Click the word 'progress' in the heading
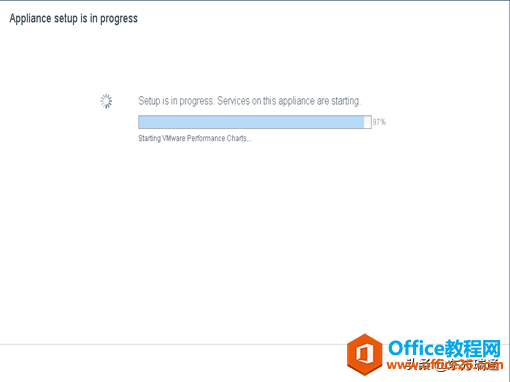The height and width of the screenshot is (382, 510). (119, 19)
